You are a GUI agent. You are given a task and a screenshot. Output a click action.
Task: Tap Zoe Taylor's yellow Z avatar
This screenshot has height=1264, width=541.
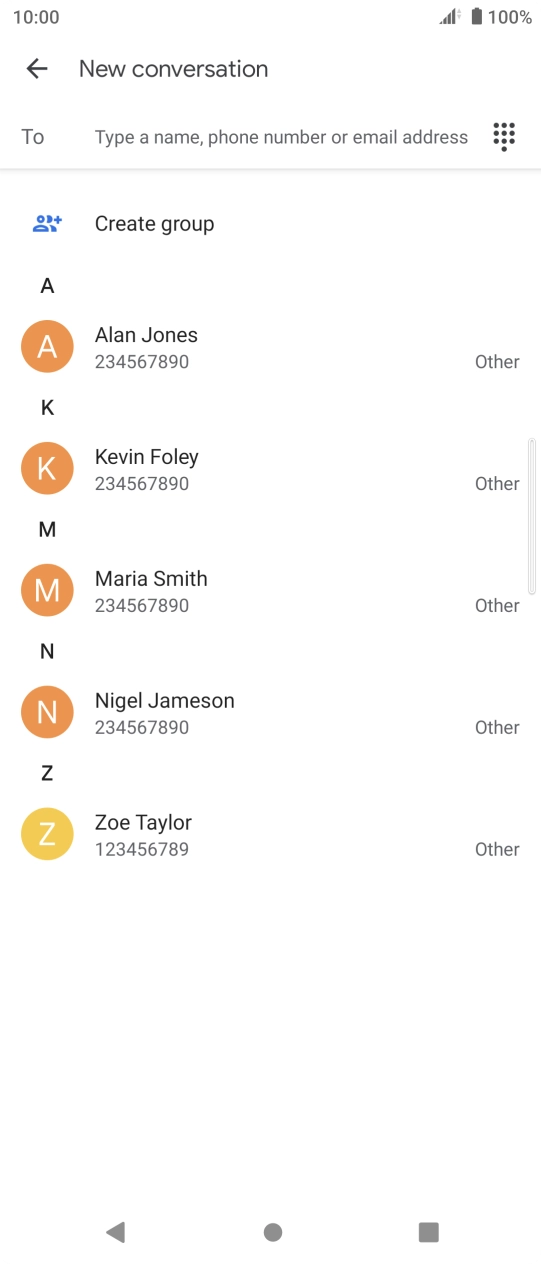47,835
